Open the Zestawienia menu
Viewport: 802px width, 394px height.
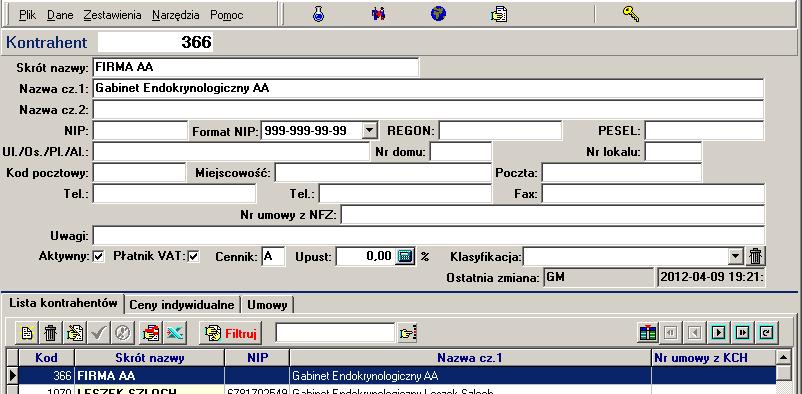click(112, 15)
